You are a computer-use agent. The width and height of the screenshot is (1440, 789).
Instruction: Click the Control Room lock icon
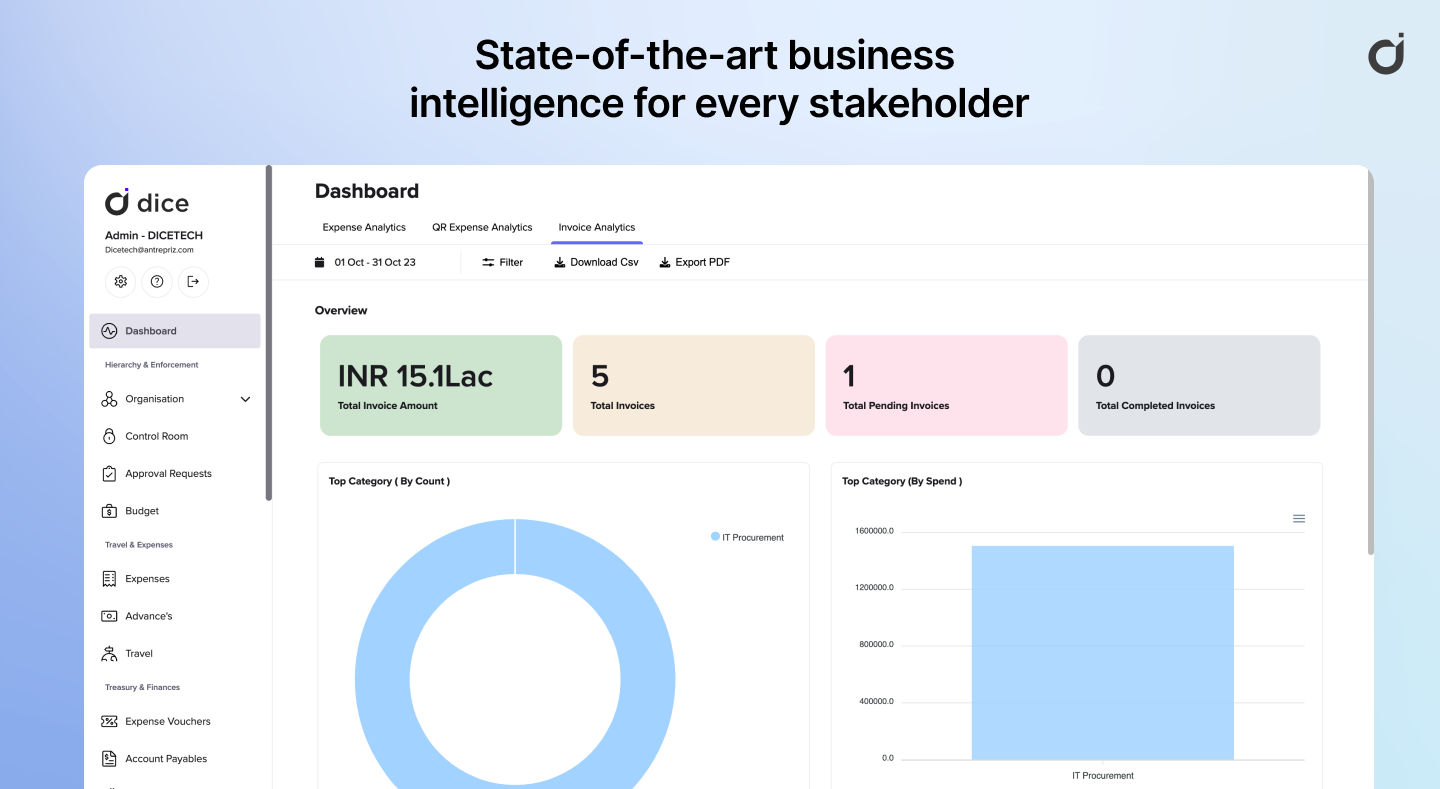click(109, 436)
